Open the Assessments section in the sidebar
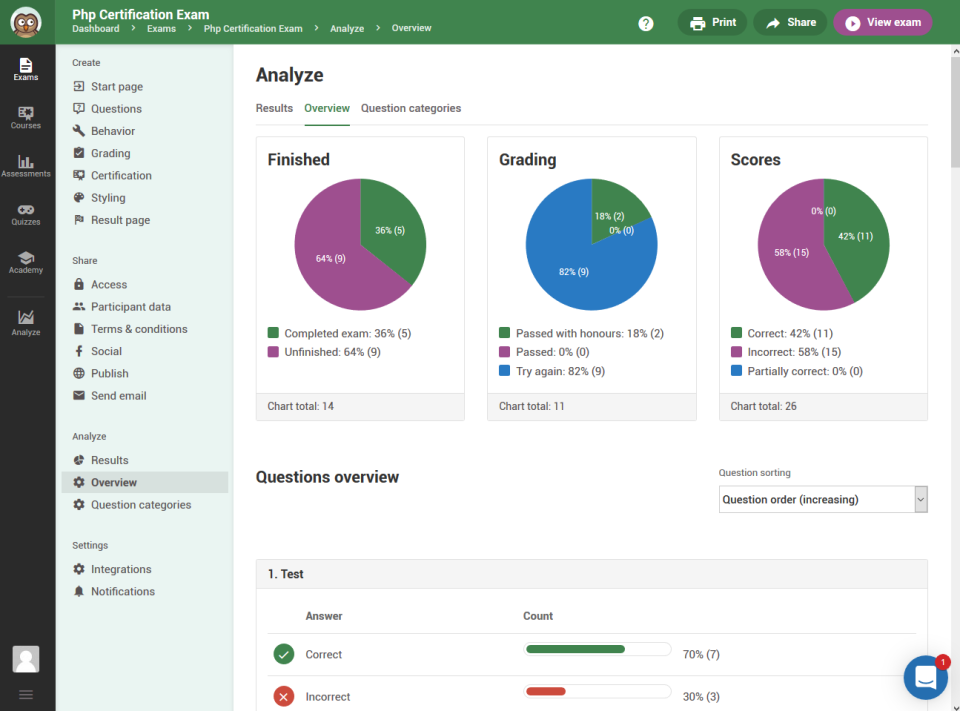The image size is (960, 711). 26,165
